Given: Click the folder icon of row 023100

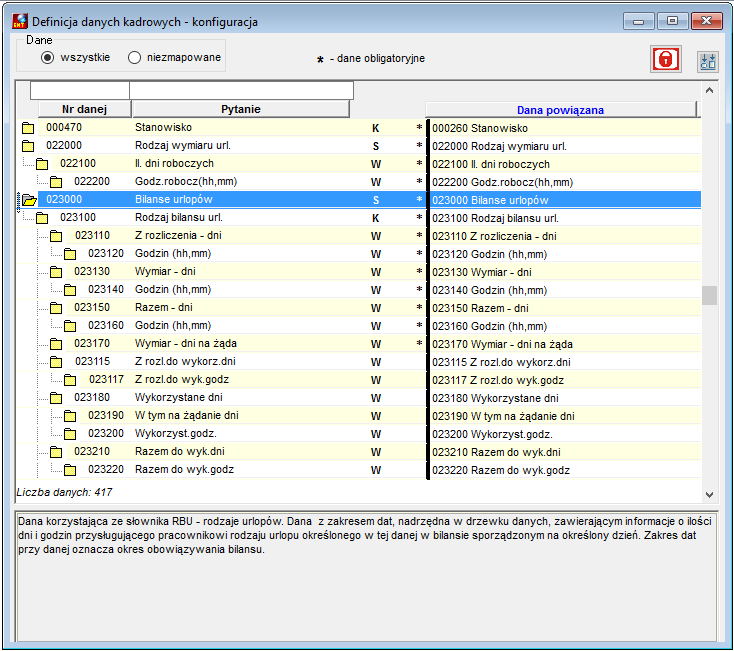Looking at the screenshot, I should tap(42, 218).
